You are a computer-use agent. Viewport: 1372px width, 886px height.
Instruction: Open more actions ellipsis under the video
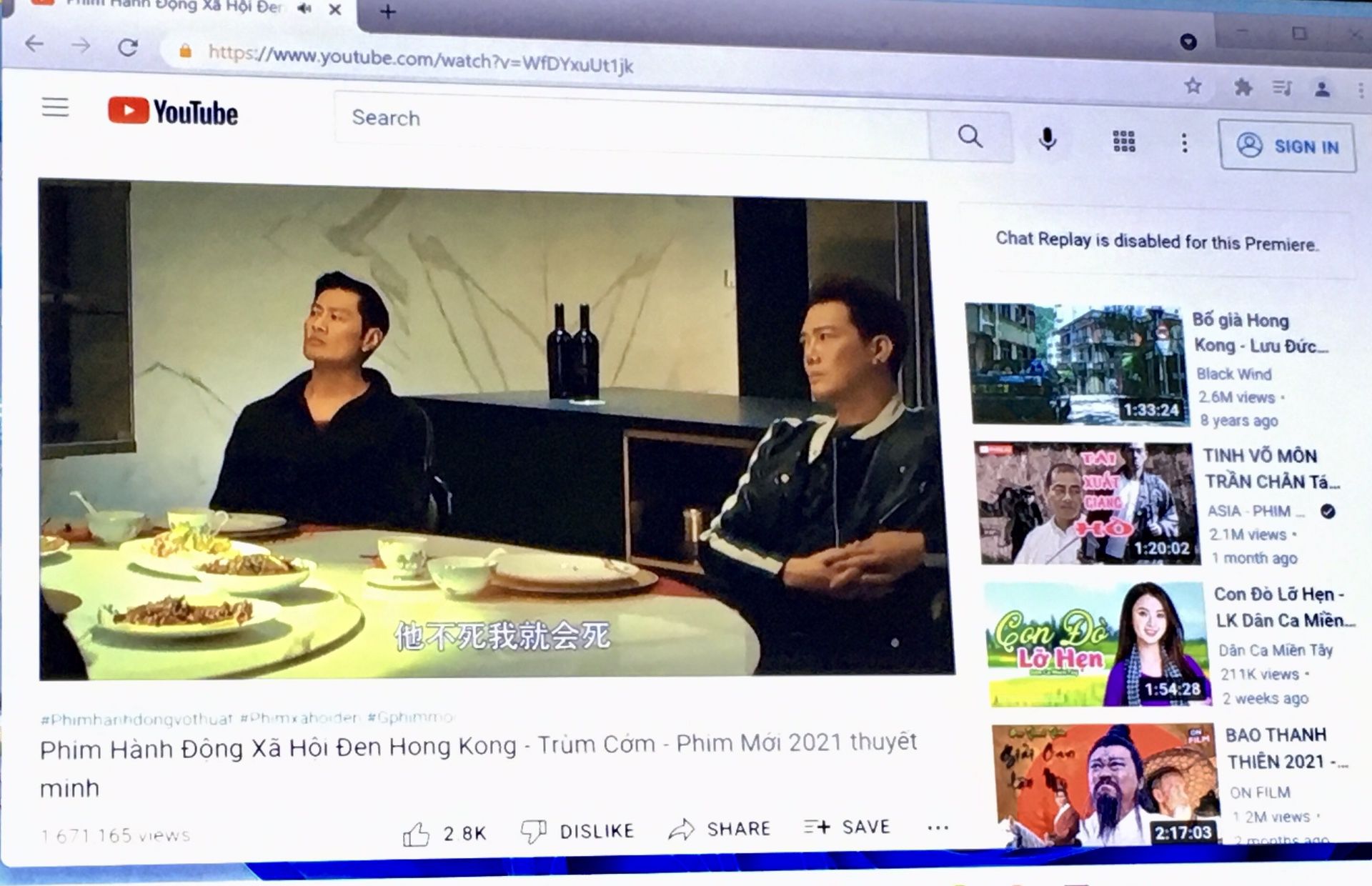[x=938, y=827]
